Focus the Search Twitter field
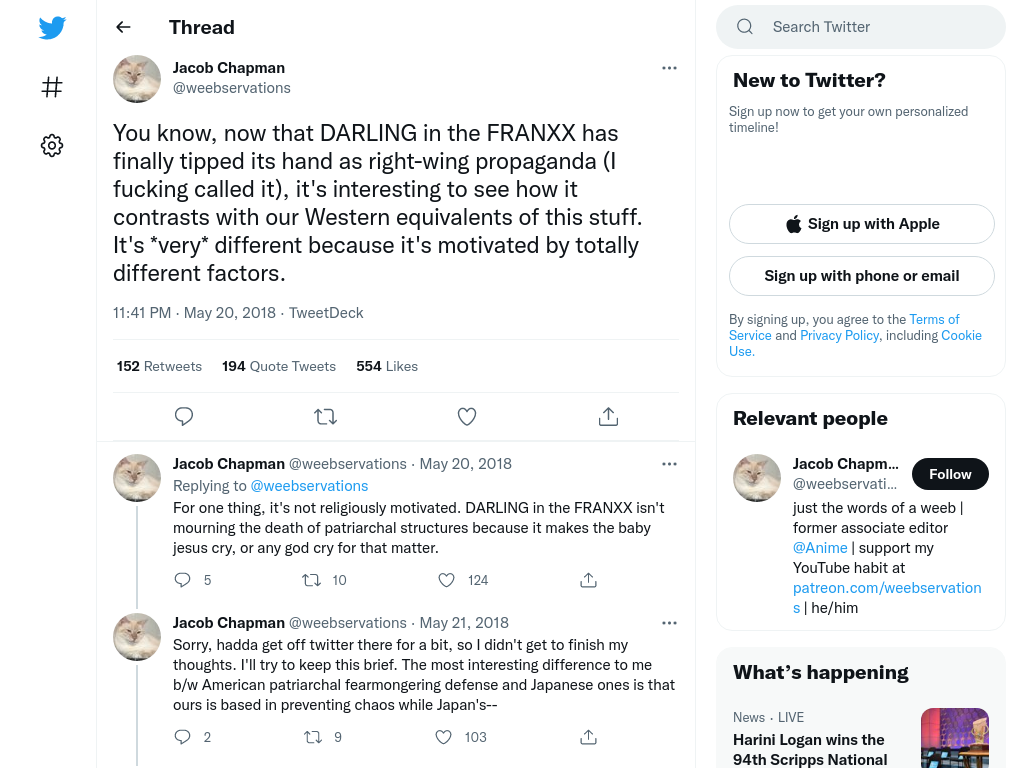 click(861, 27)
